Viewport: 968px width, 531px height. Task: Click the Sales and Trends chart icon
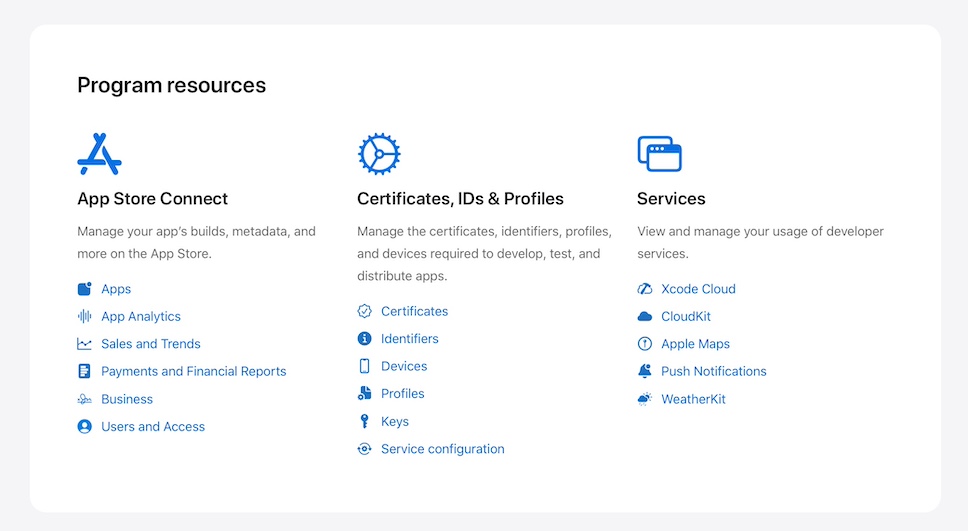tap(85, 344)
